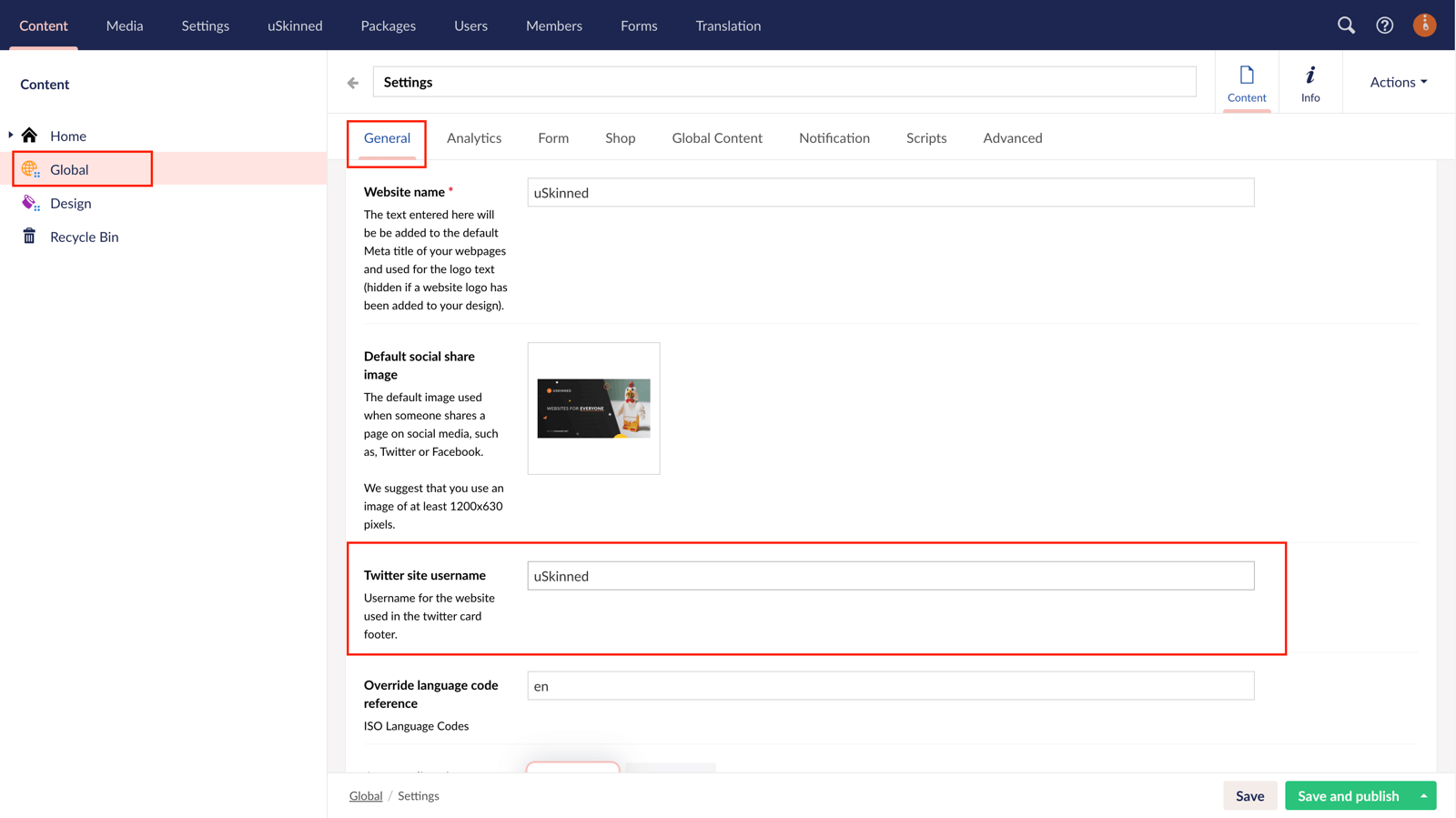Click the Global breadcrumb link

pos(366,796)
